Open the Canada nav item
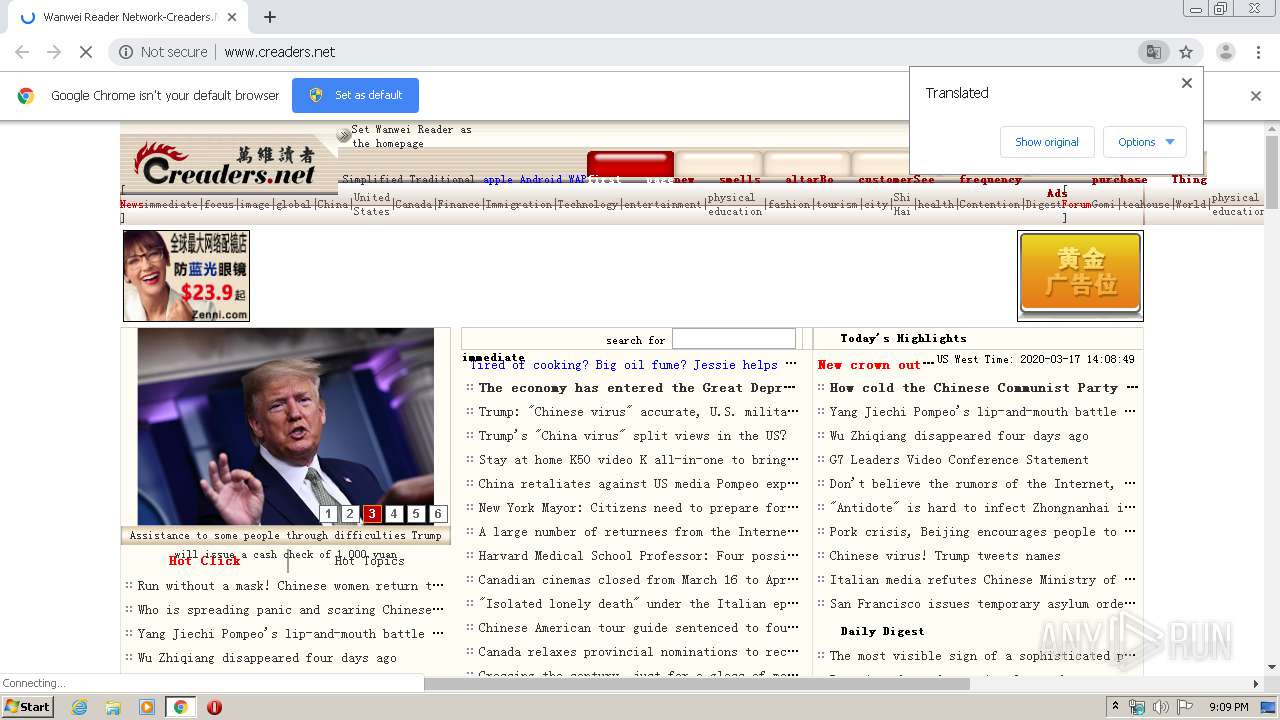 coord(413,204)
